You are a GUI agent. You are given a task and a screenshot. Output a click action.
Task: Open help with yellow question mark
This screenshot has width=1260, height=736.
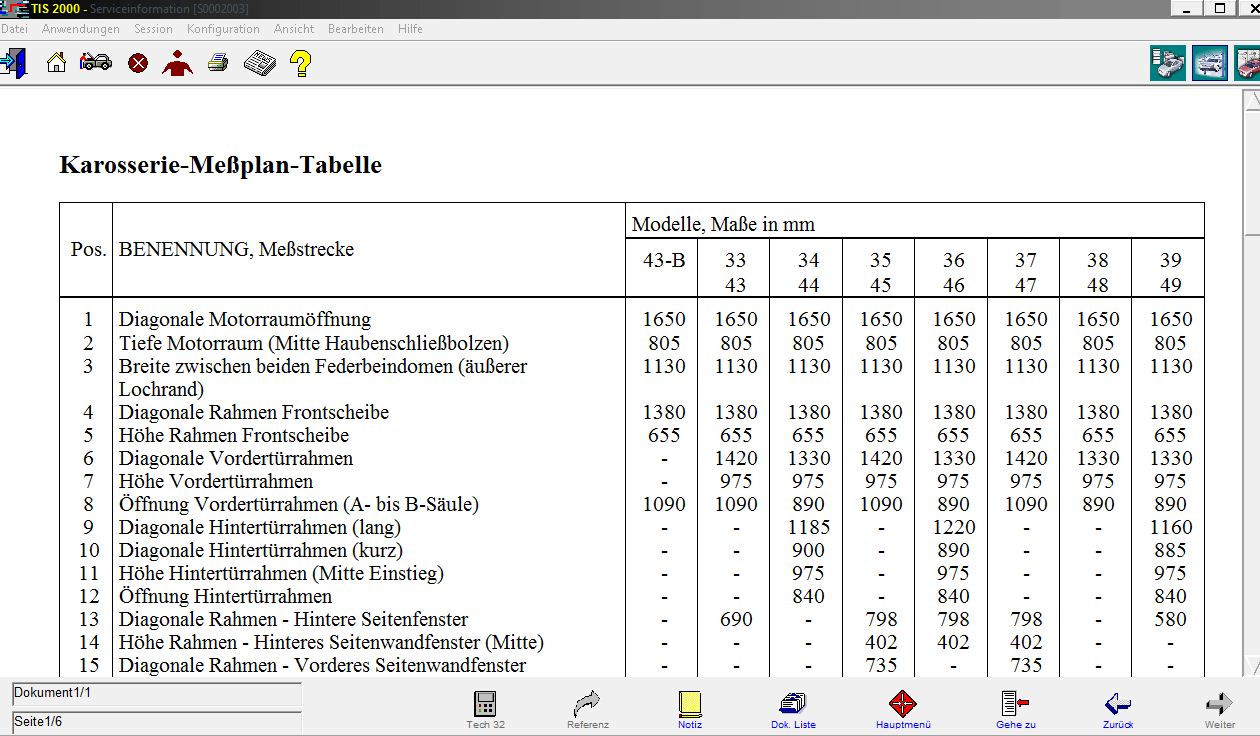click(x=301, y=64)
